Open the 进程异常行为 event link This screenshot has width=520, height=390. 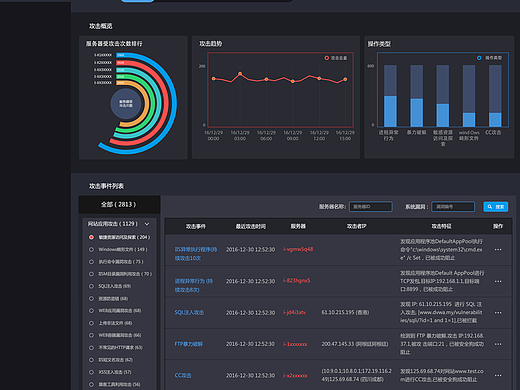(193, 285)
